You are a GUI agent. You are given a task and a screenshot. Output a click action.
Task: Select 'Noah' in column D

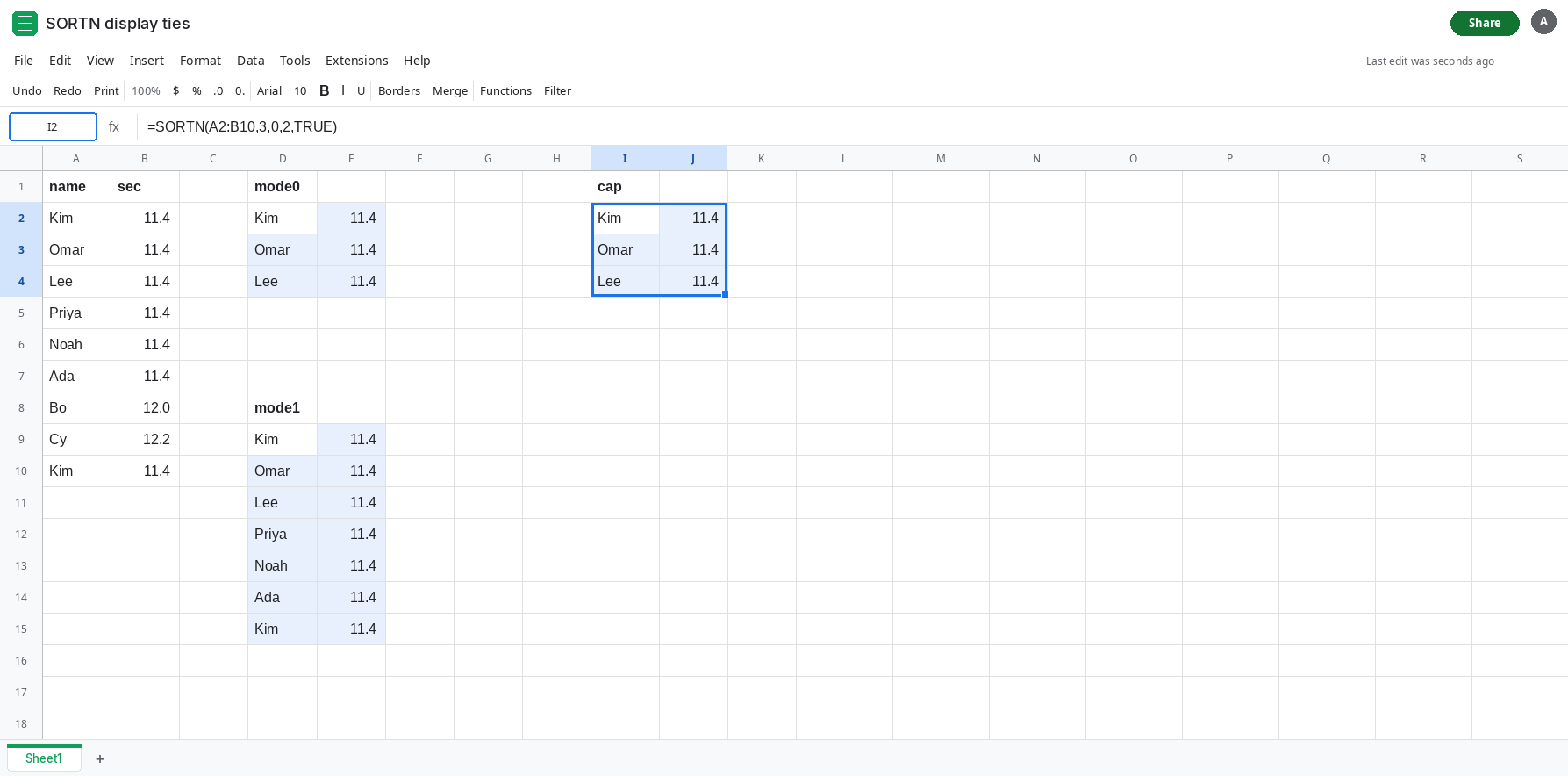(x=283, y=566)
